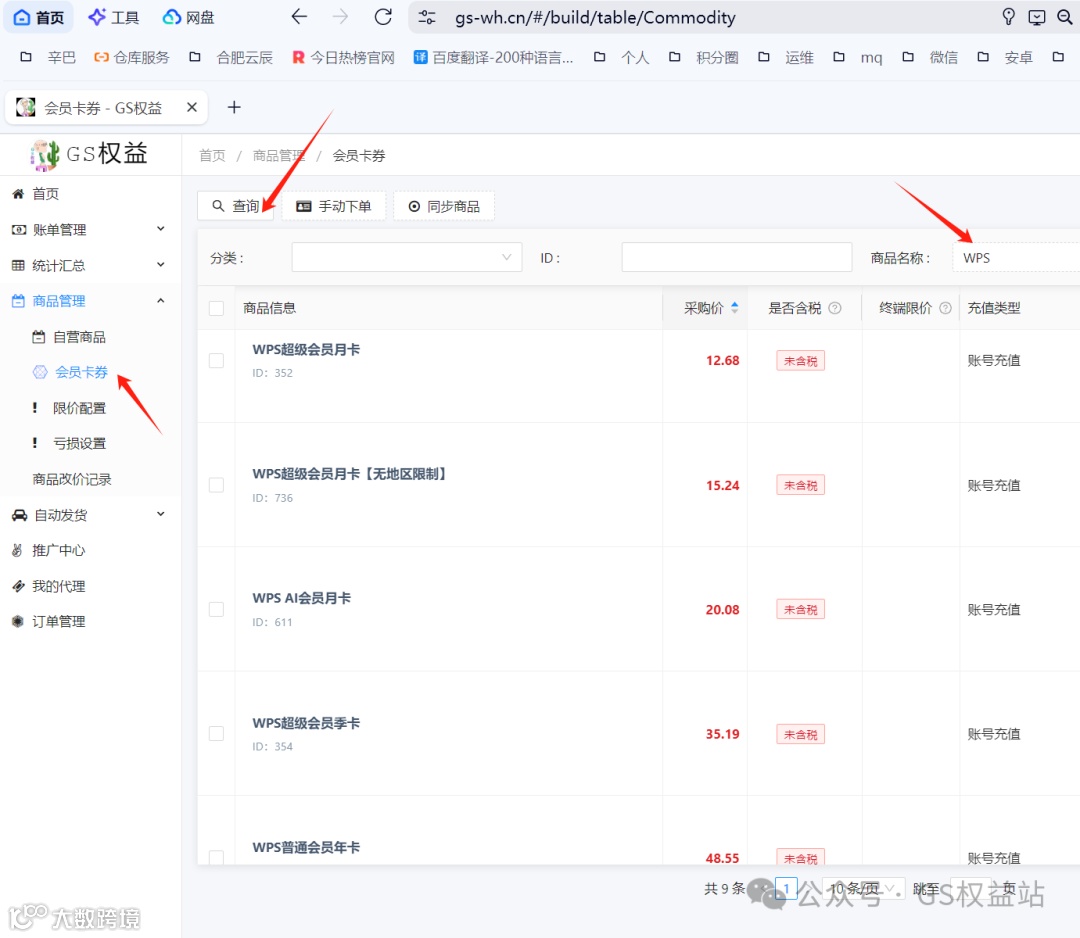The width and height of the screenshot is (1080, 938).
Task: Close the 会员卡券 - GS权益 tab
Action: [192, 107]
